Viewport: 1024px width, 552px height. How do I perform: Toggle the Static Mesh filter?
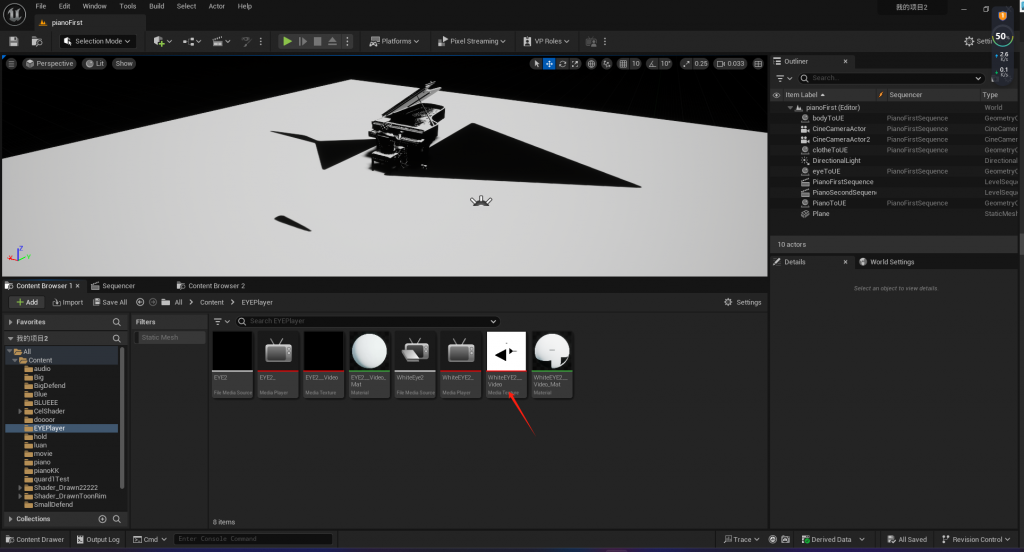(x=170, y=338)
